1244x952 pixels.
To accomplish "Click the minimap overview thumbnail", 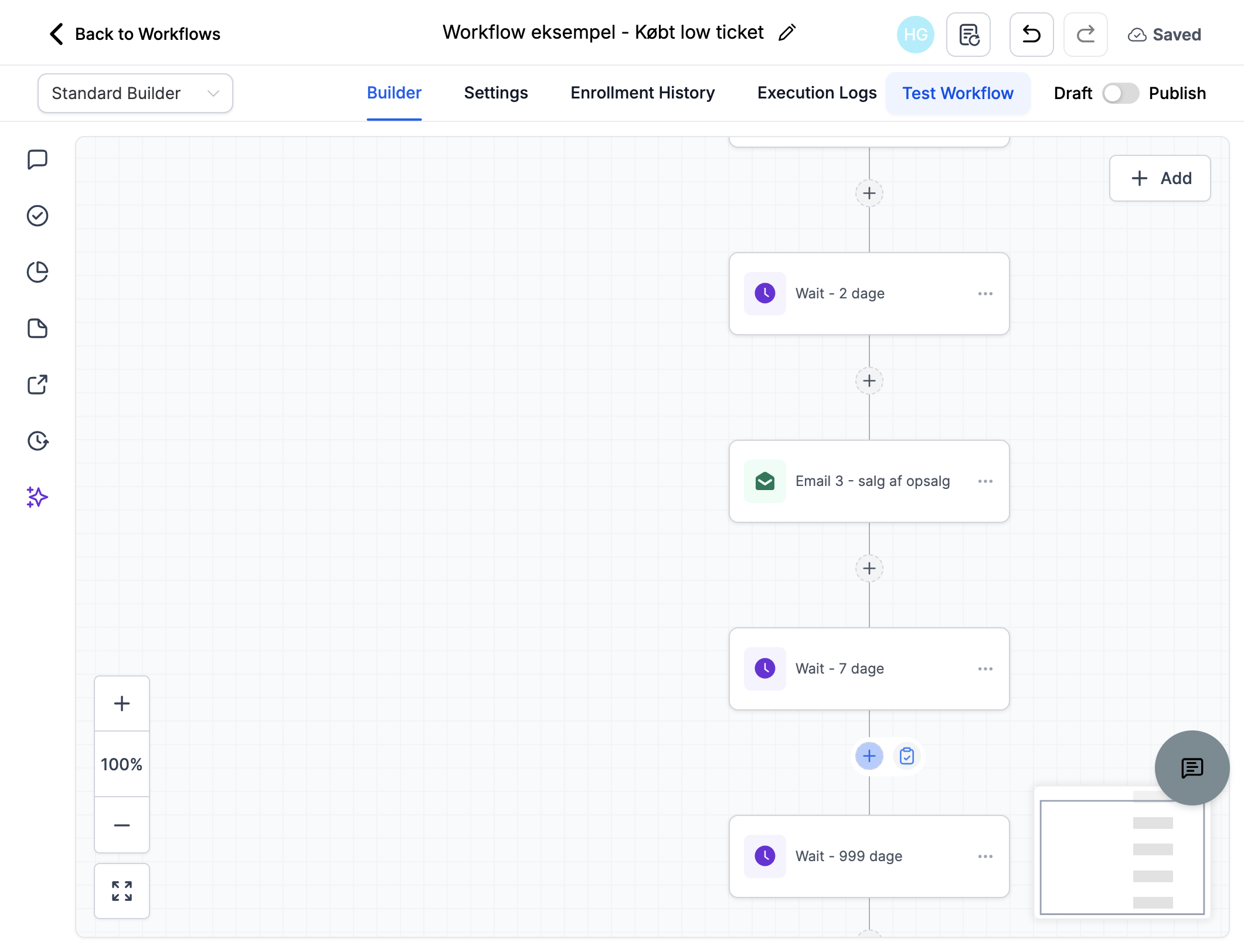I will tap(1122, 856).
